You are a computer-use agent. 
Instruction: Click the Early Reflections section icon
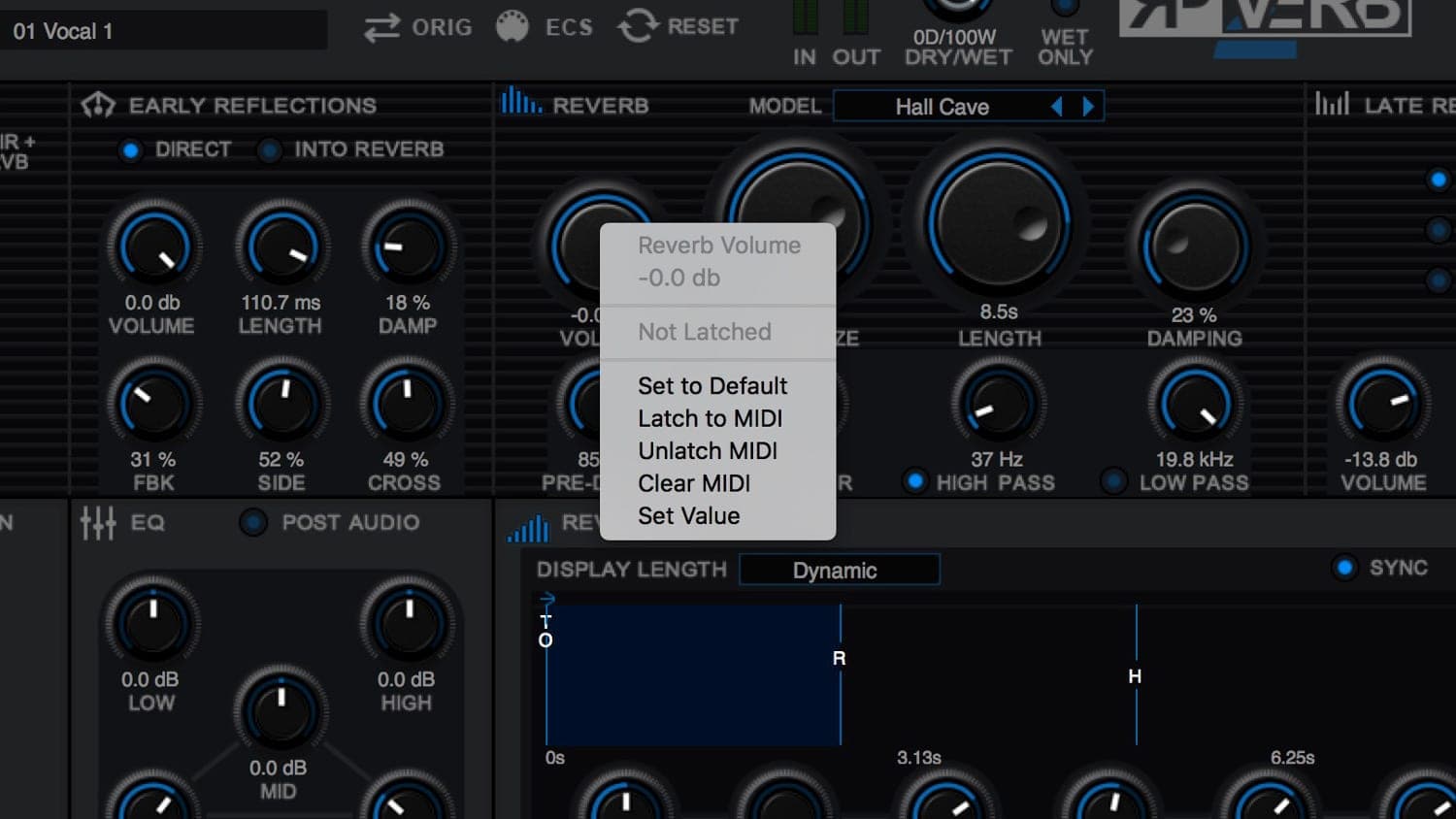[98, 105]
